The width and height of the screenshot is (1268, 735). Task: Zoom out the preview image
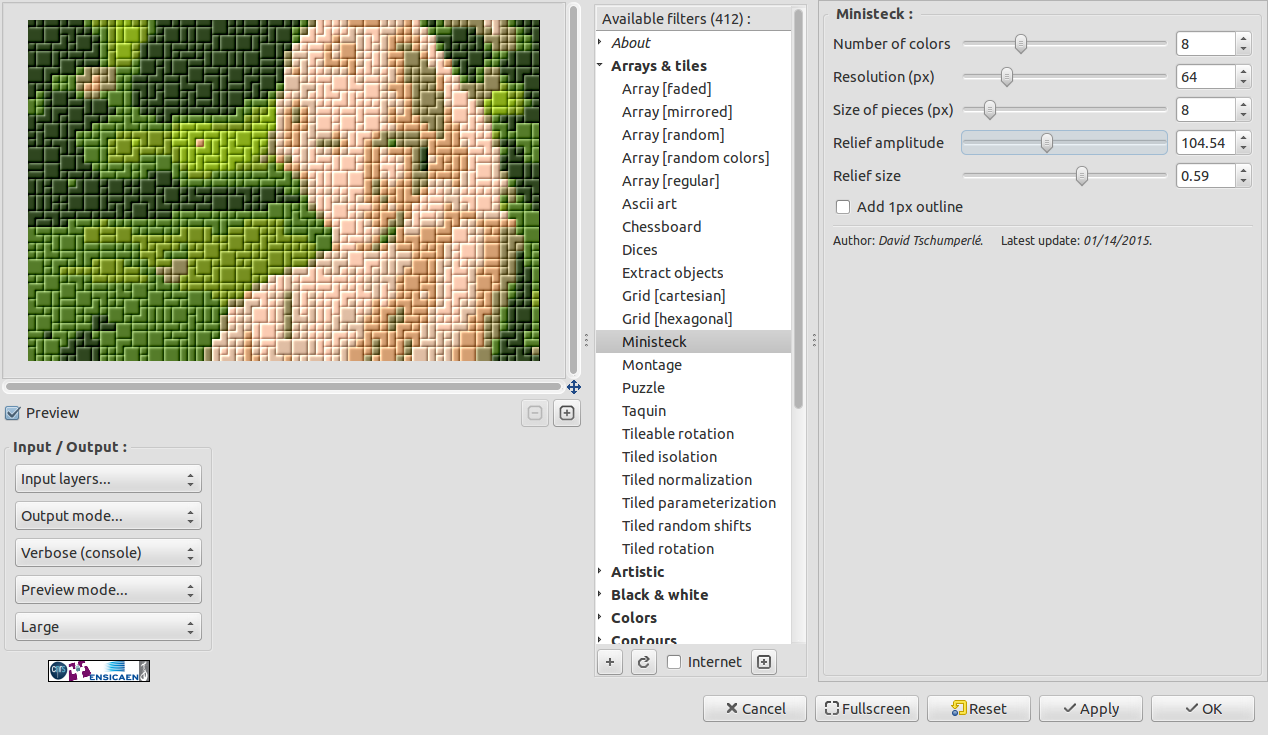[536, 413]
